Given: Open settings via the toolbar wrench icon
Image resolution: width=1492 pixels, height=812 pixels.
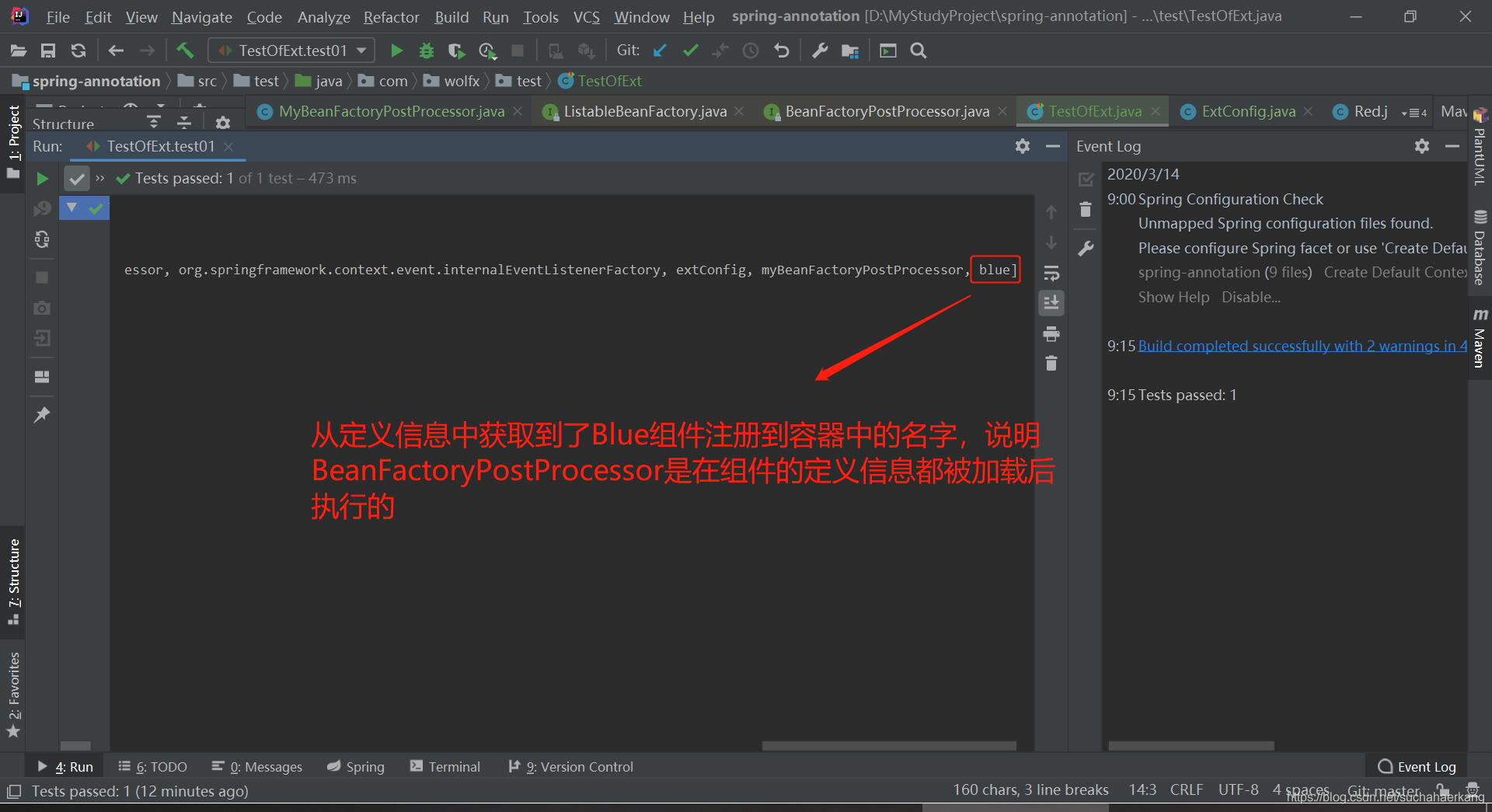Looking at the screenshot, I should click(x=820, y=51).
